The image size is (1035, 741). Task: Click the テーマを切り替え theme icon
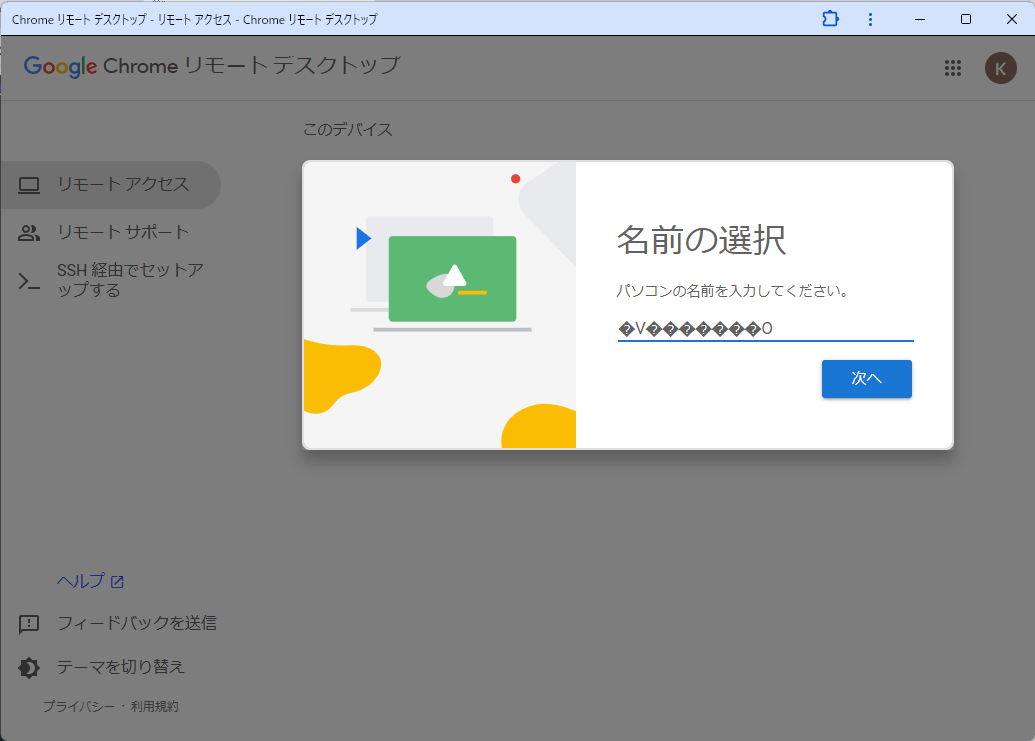point(28,666)
